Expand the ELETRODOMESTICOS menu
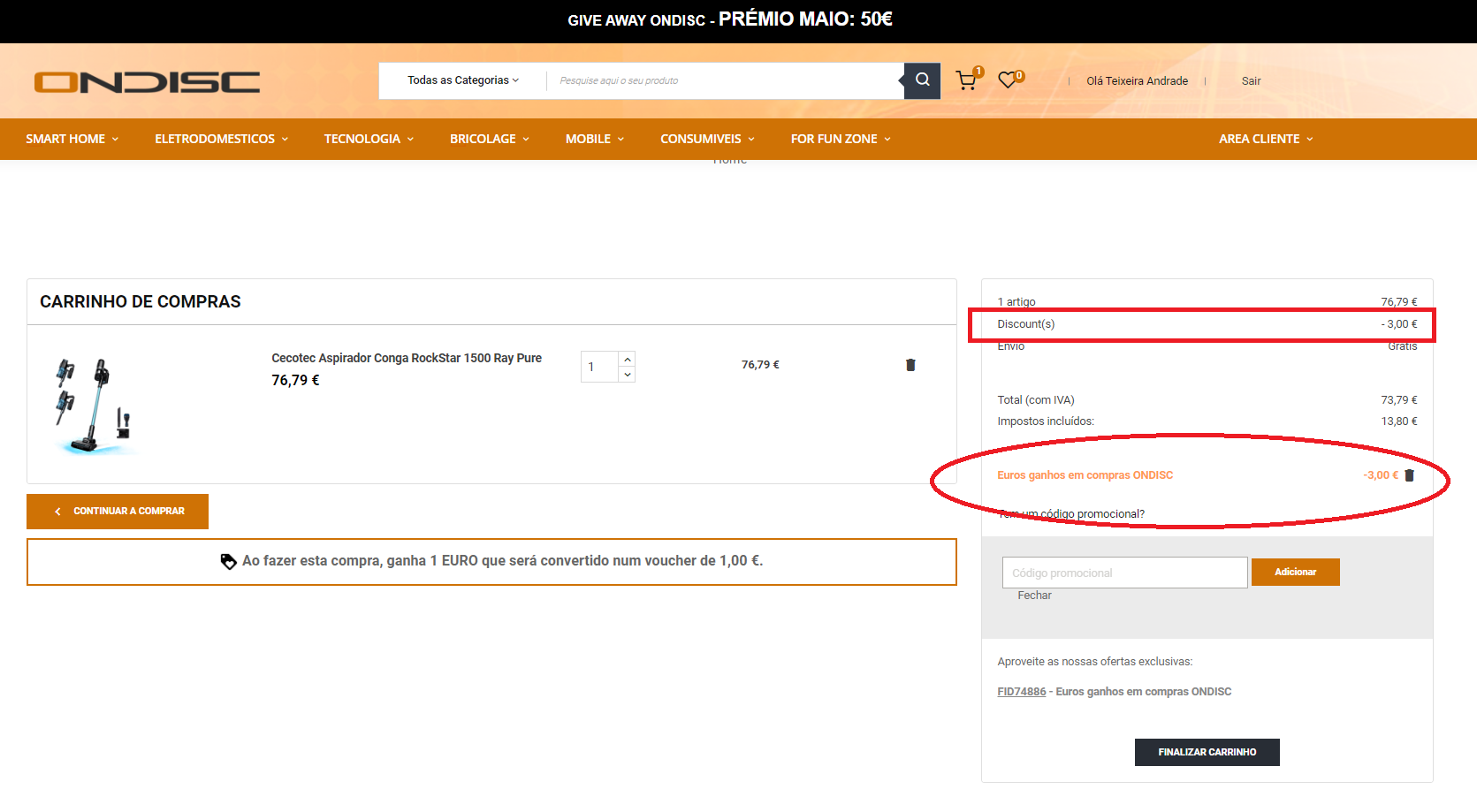Viewport: 1477px width, 812px height. click(222, 139)
